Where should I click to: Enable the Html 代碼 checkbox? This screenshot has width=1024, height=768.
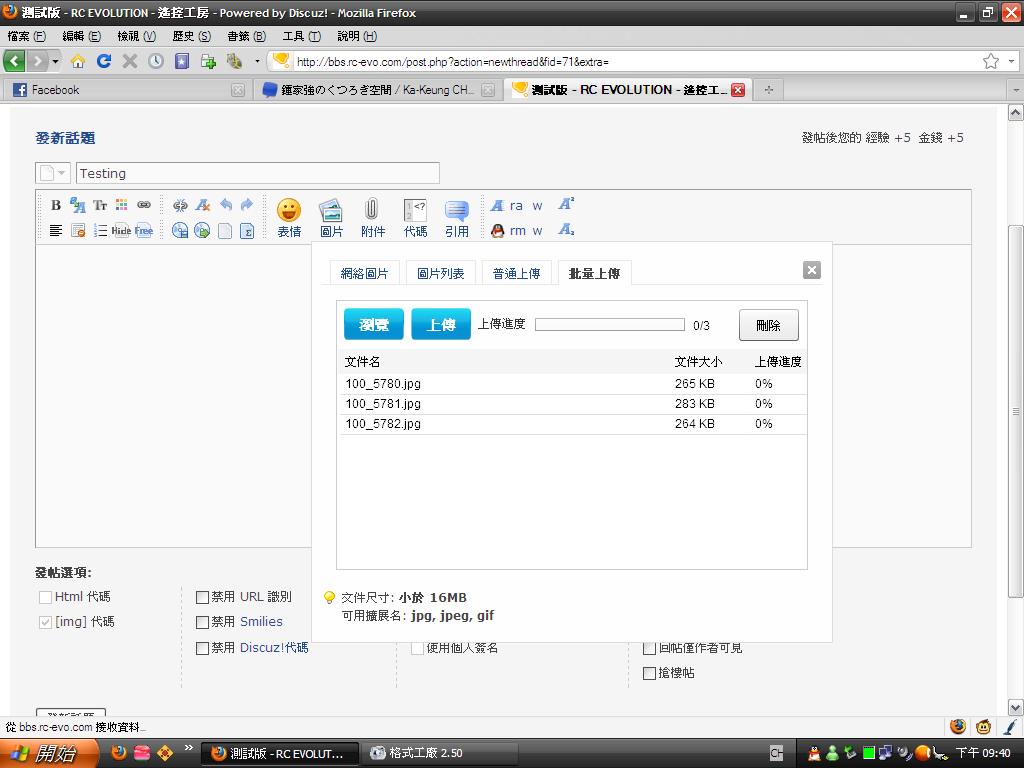45,597
